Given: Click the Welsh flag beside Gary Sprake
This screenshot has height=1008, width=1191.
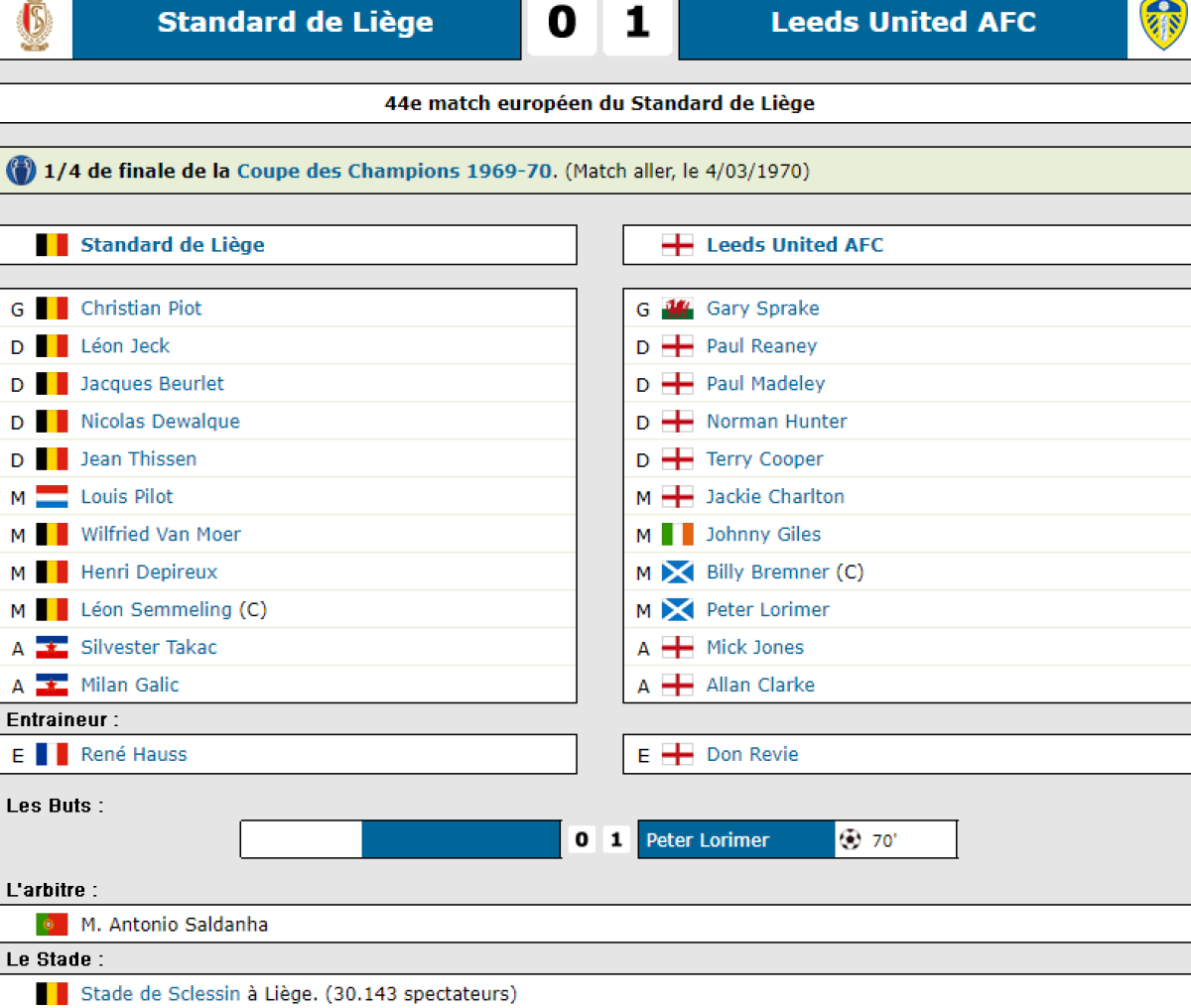Looking at the screenshot, I should click(677, 309).
